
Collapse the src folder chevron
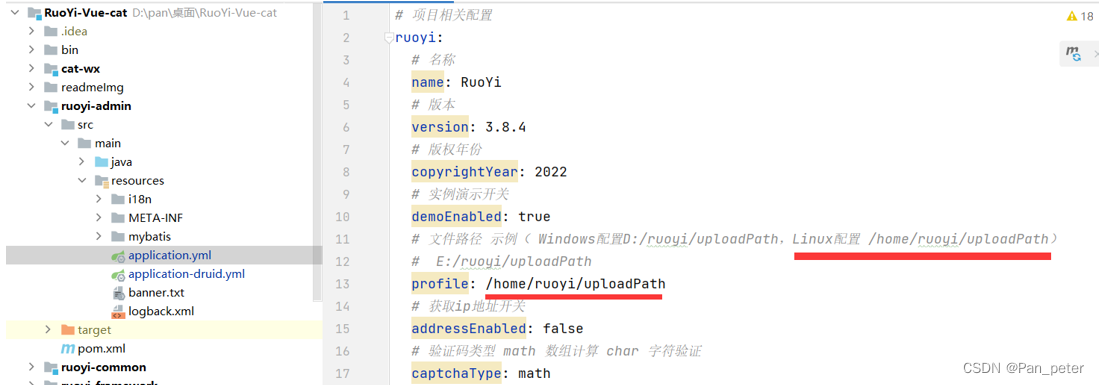(48, 125)
